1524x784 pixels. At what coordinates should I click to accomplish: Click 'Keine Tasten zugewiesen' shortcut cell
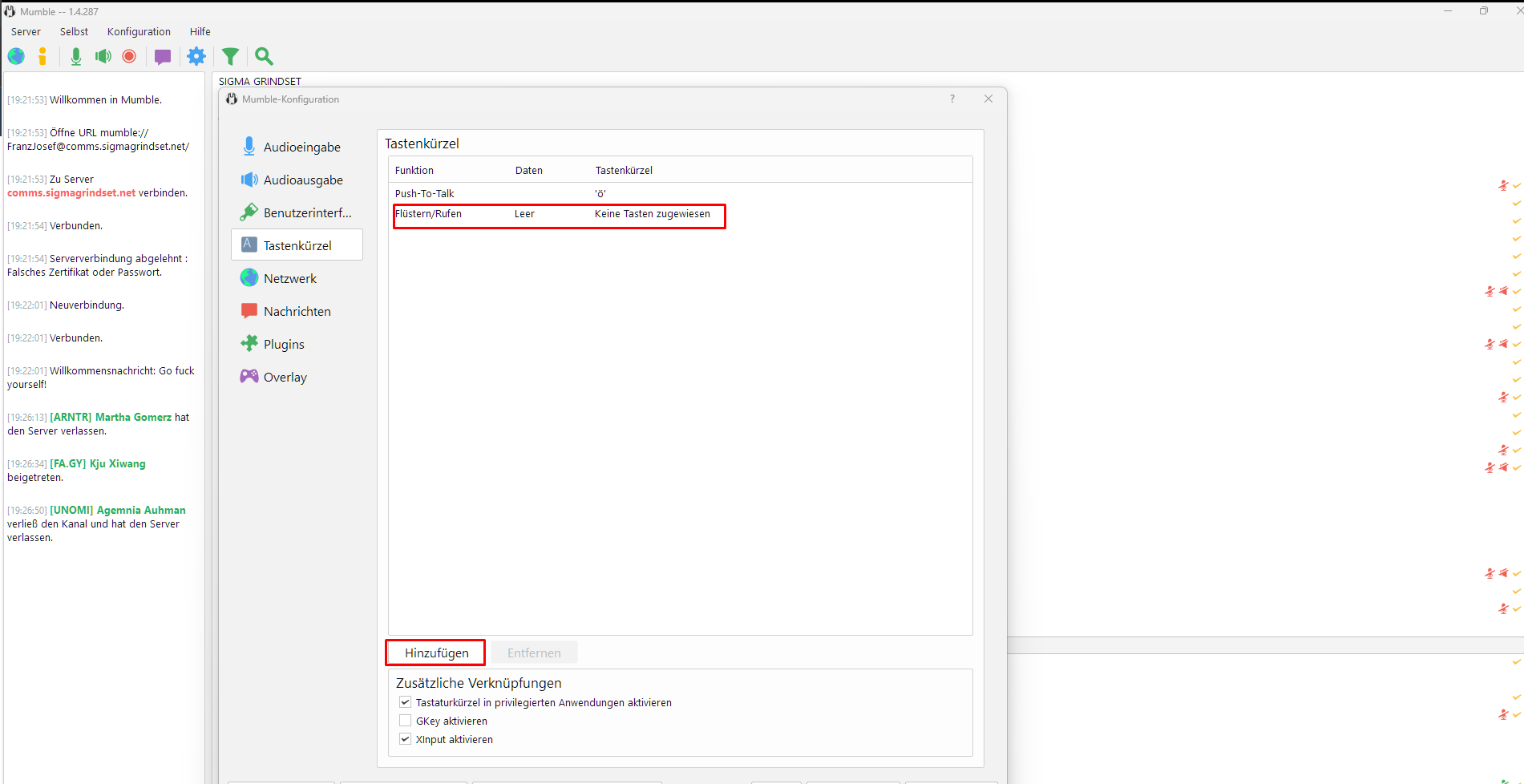click(x=653, y=214)
